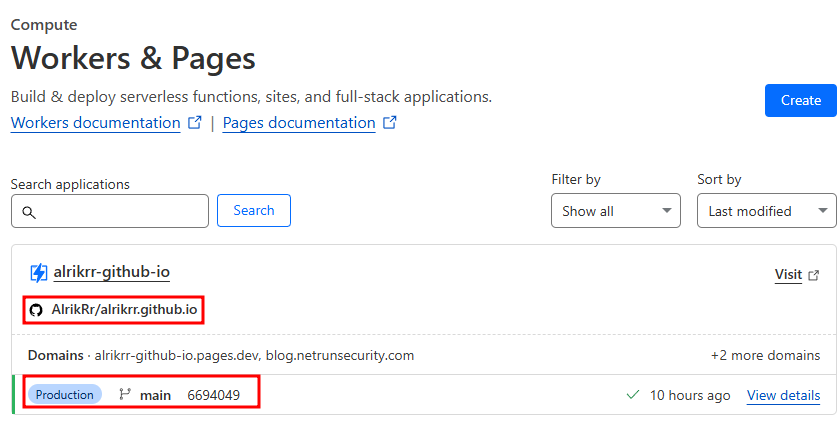
Task: Open View details for production deployment
Action: coord(783,395)
